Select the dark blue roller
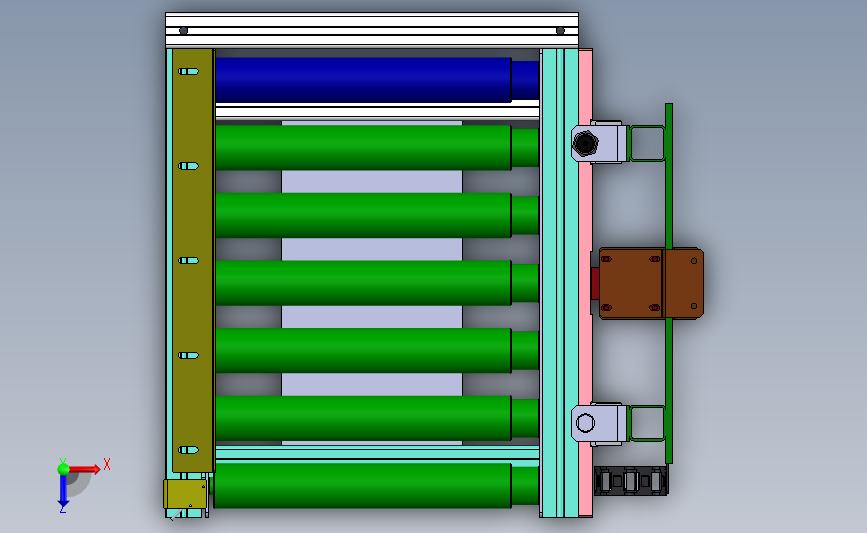 (x=377, y=80)
